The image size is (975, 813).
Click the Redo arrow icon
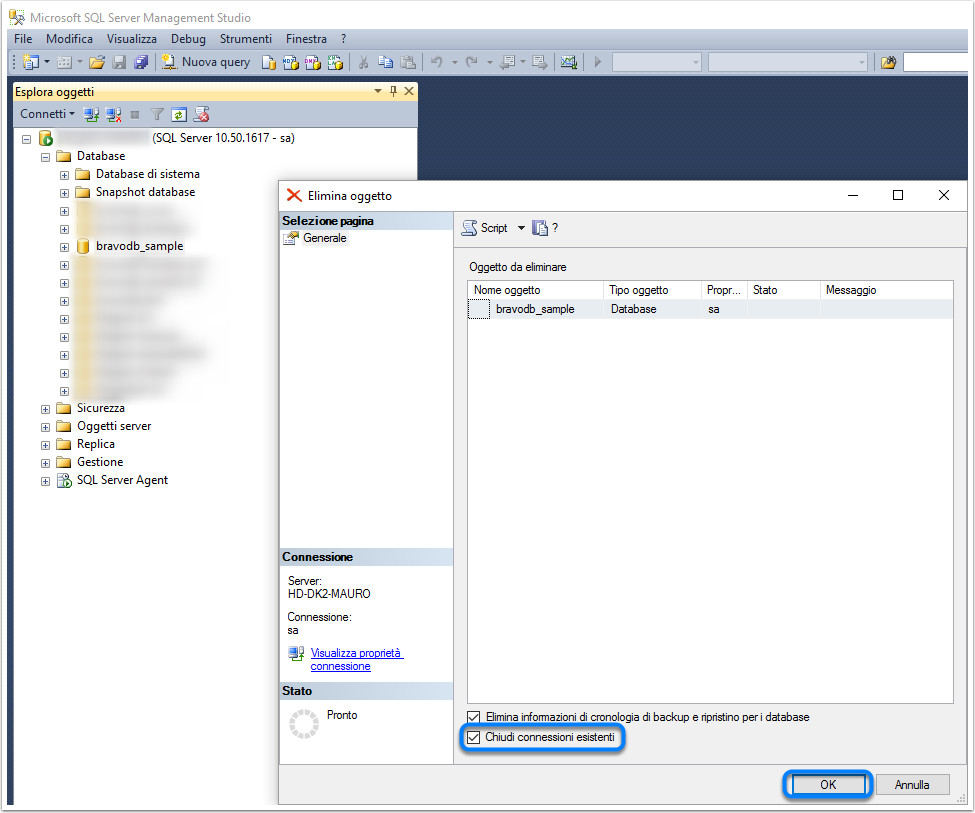(472, 62)
